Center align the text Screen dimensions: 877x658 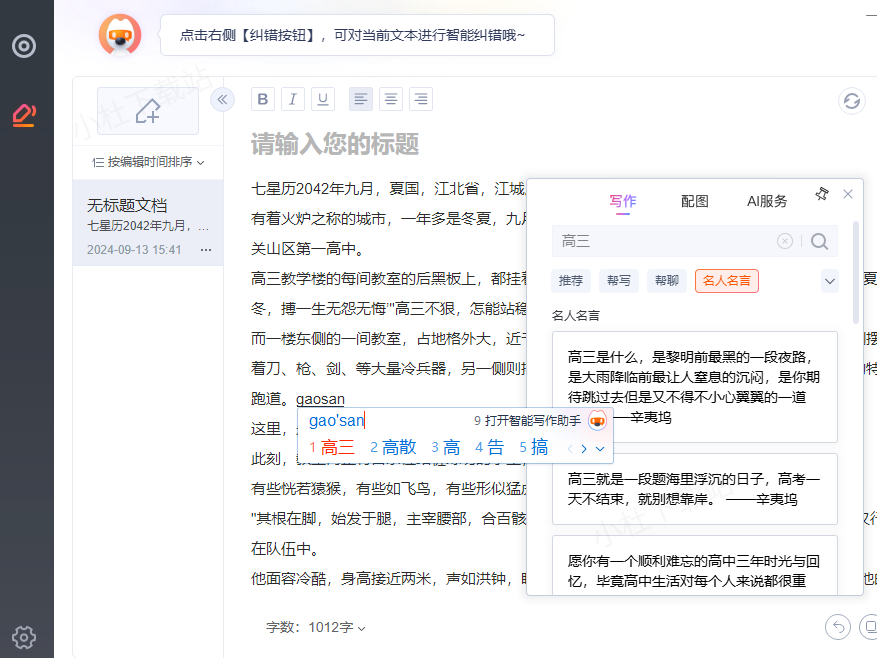point(391,99)
